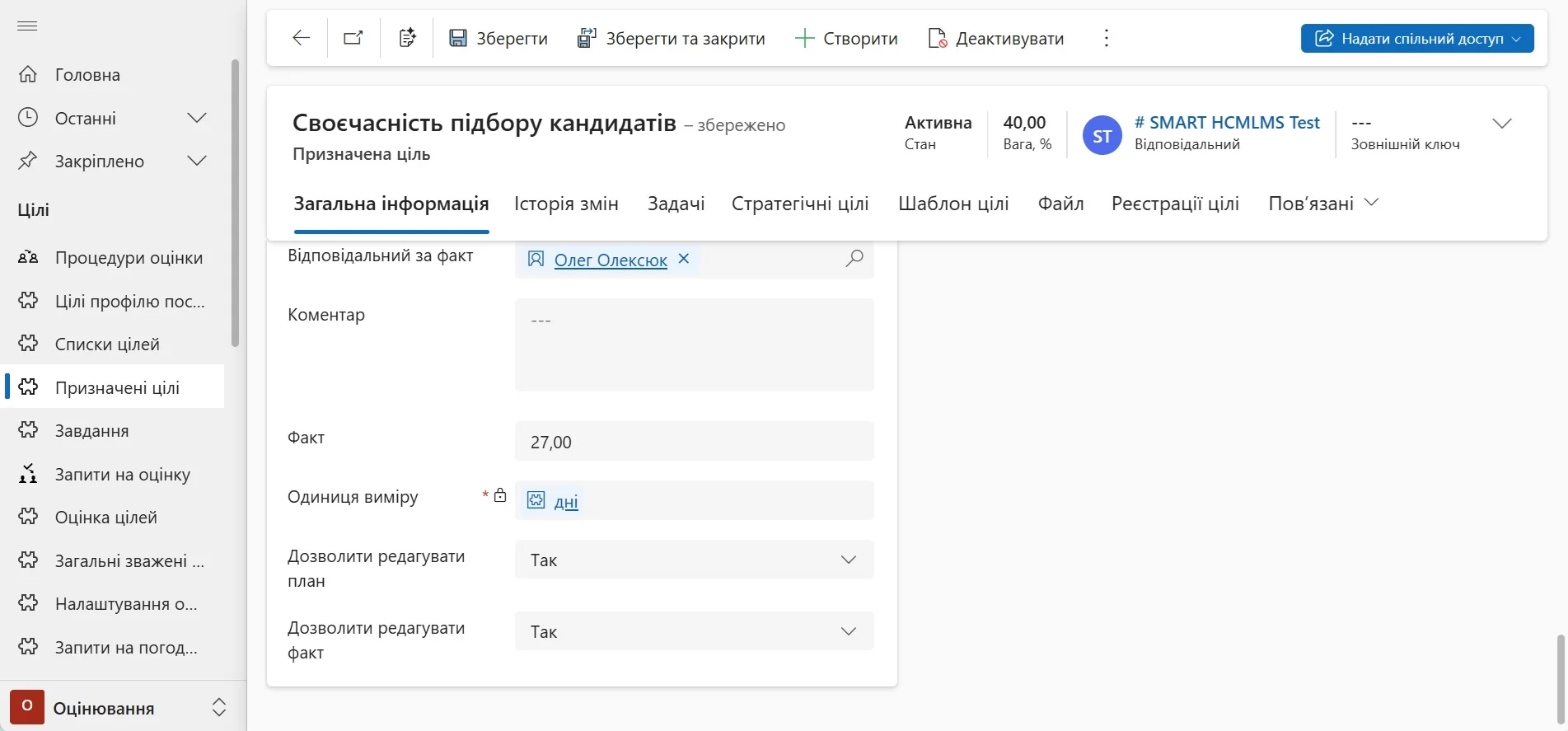Click the Останні clock icon

(28, 118)
